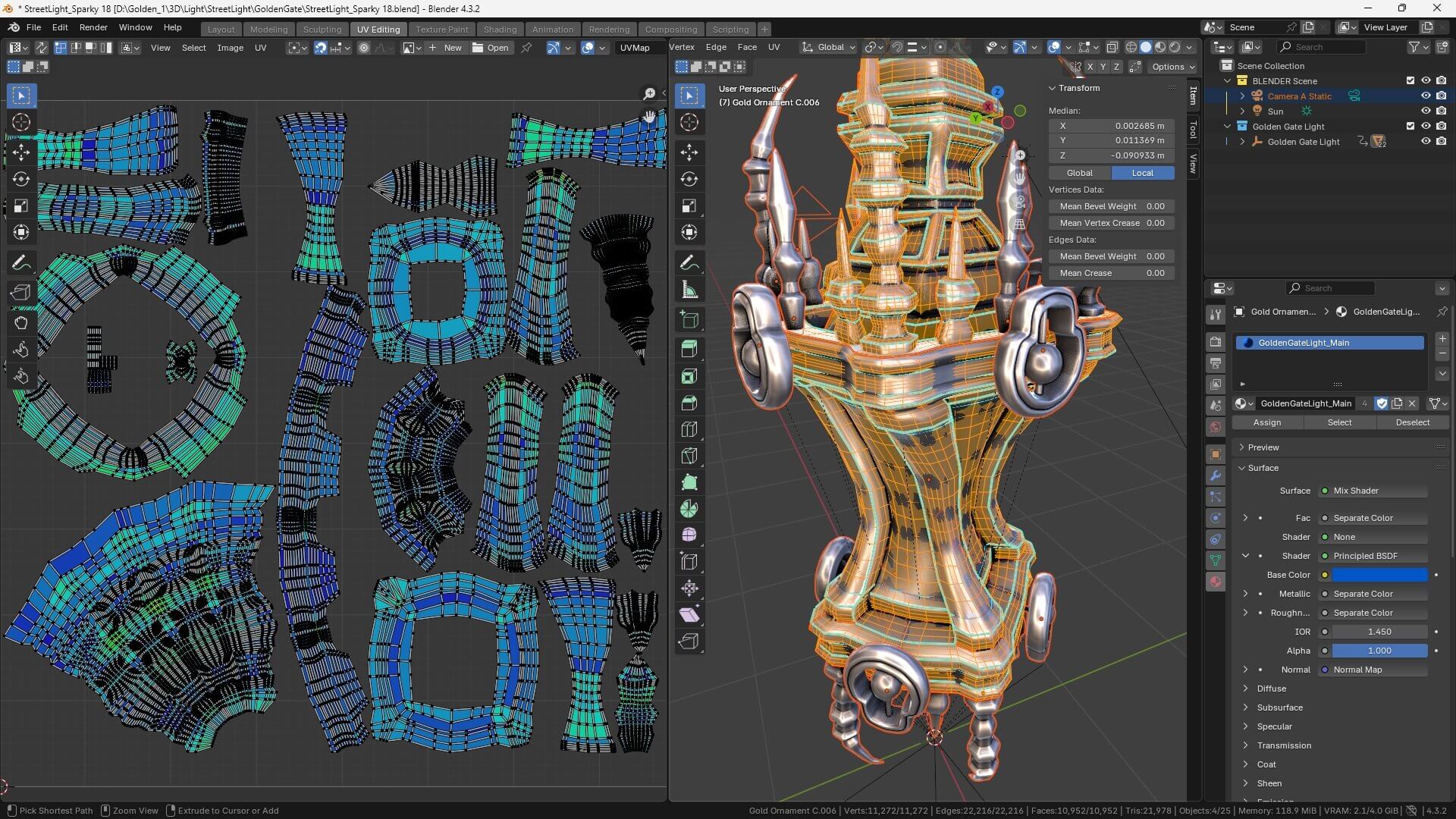Select the Loop Cut tool in viewport
Image resolution: width=1456 pixels, height=819 pixels.
click(x=689, y=429)
